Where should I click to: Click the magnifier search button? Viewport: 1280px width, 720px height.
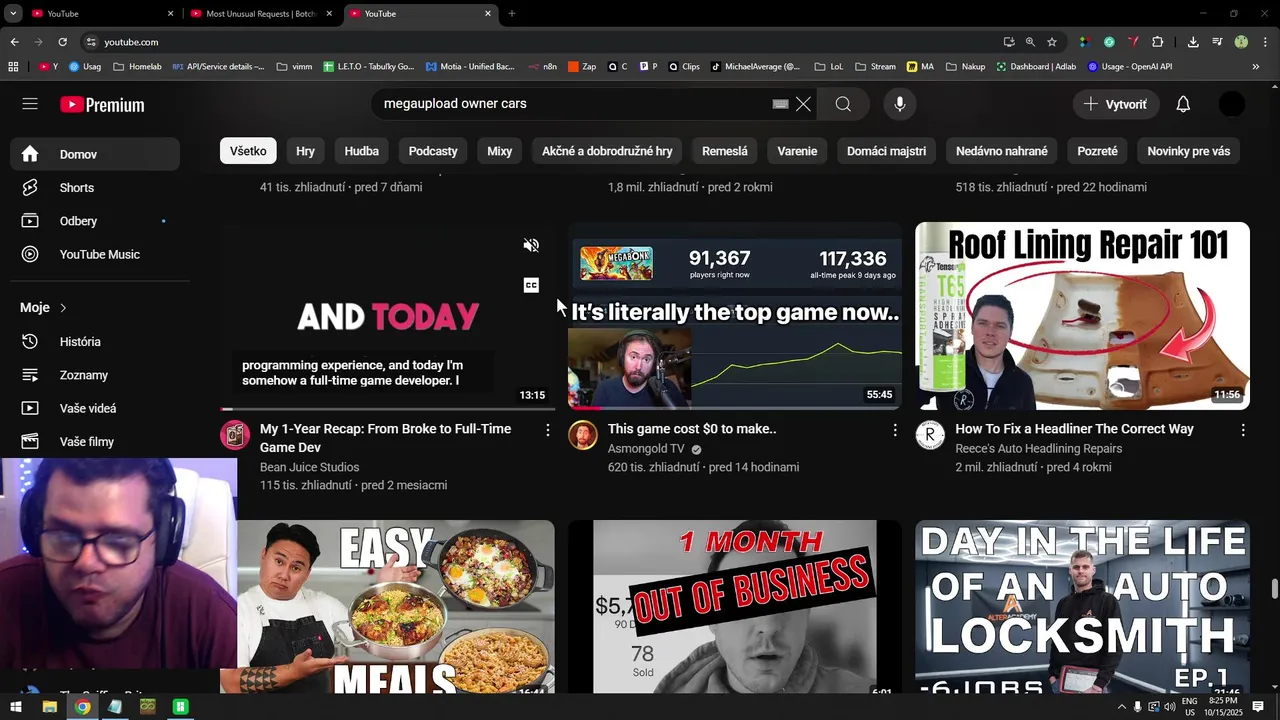[x=843, y=104]
